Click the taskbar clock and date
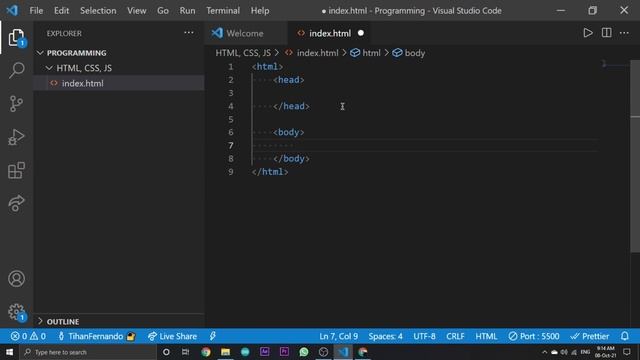The image size is (640, 360). 605,352
